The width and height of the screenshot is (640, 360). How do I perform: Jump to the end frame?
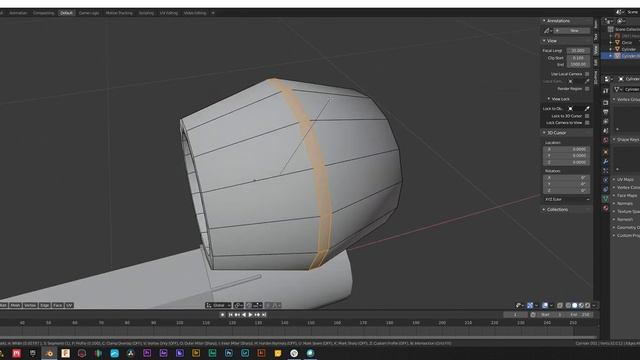tap(264, 315)
